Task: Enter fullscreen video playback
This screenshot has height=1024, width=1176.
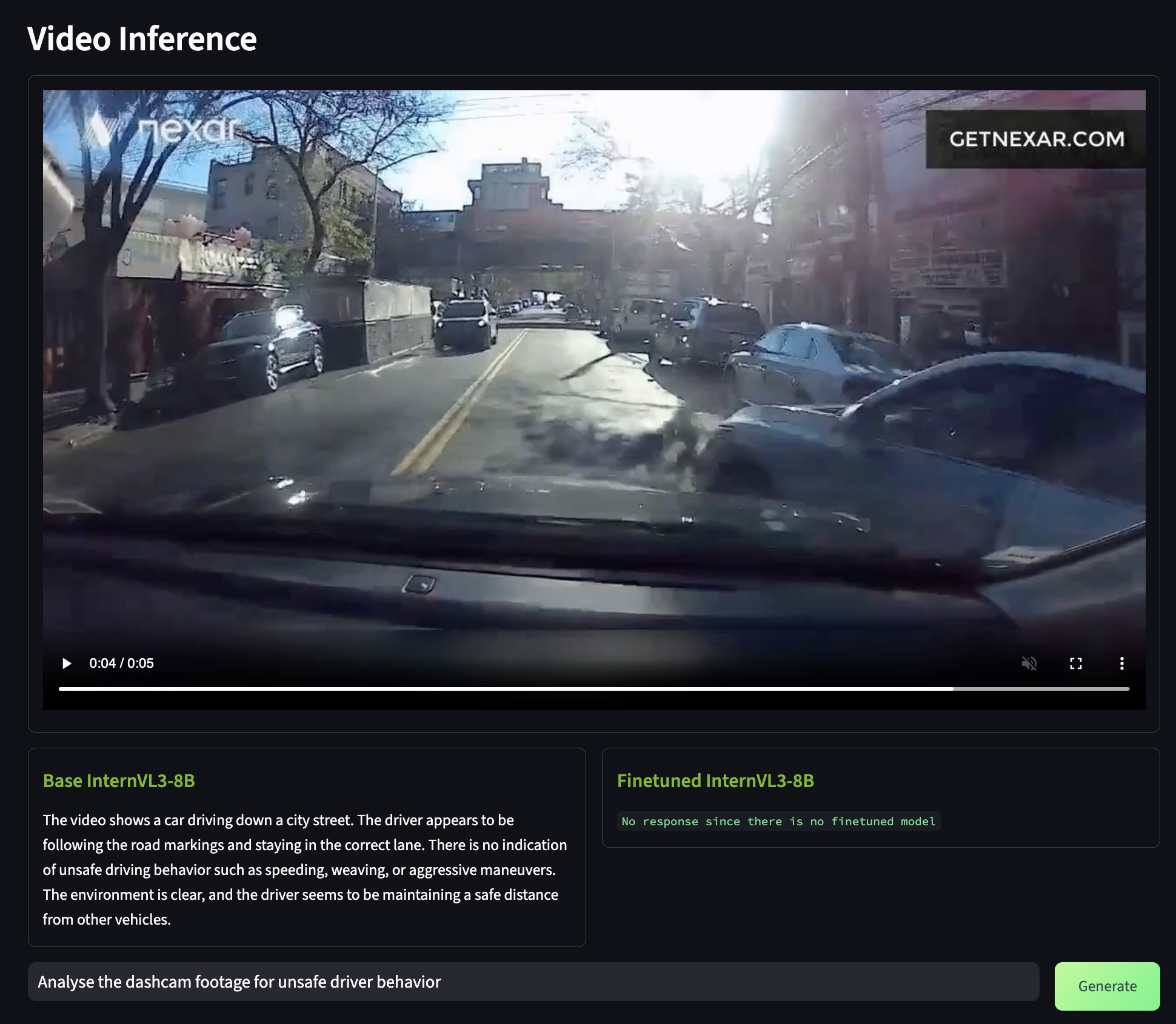Action: [1076, 663]
